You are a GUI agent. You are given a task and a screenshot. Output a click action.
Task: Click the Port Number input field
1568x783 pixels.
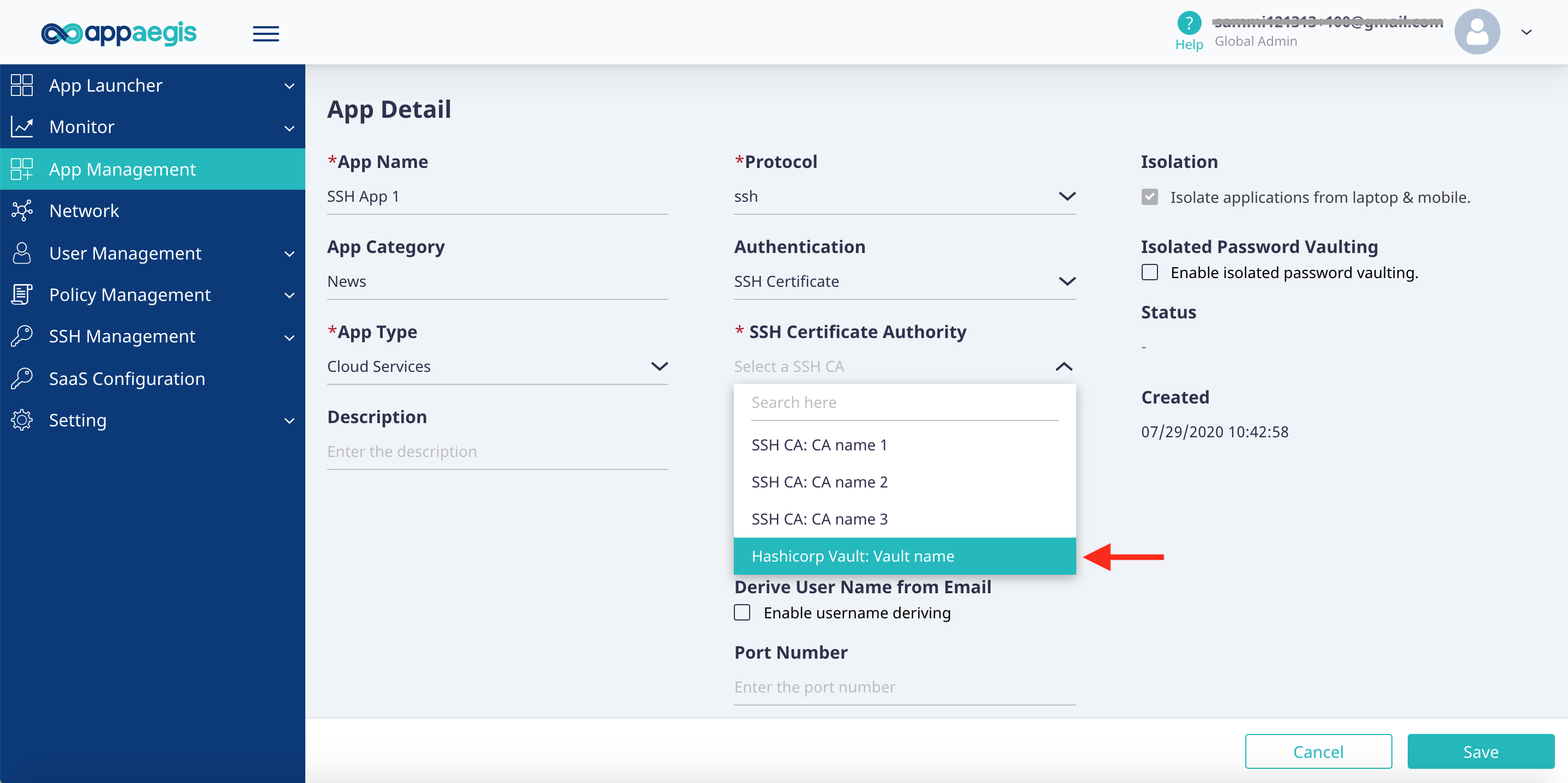(x=904, y=687)
